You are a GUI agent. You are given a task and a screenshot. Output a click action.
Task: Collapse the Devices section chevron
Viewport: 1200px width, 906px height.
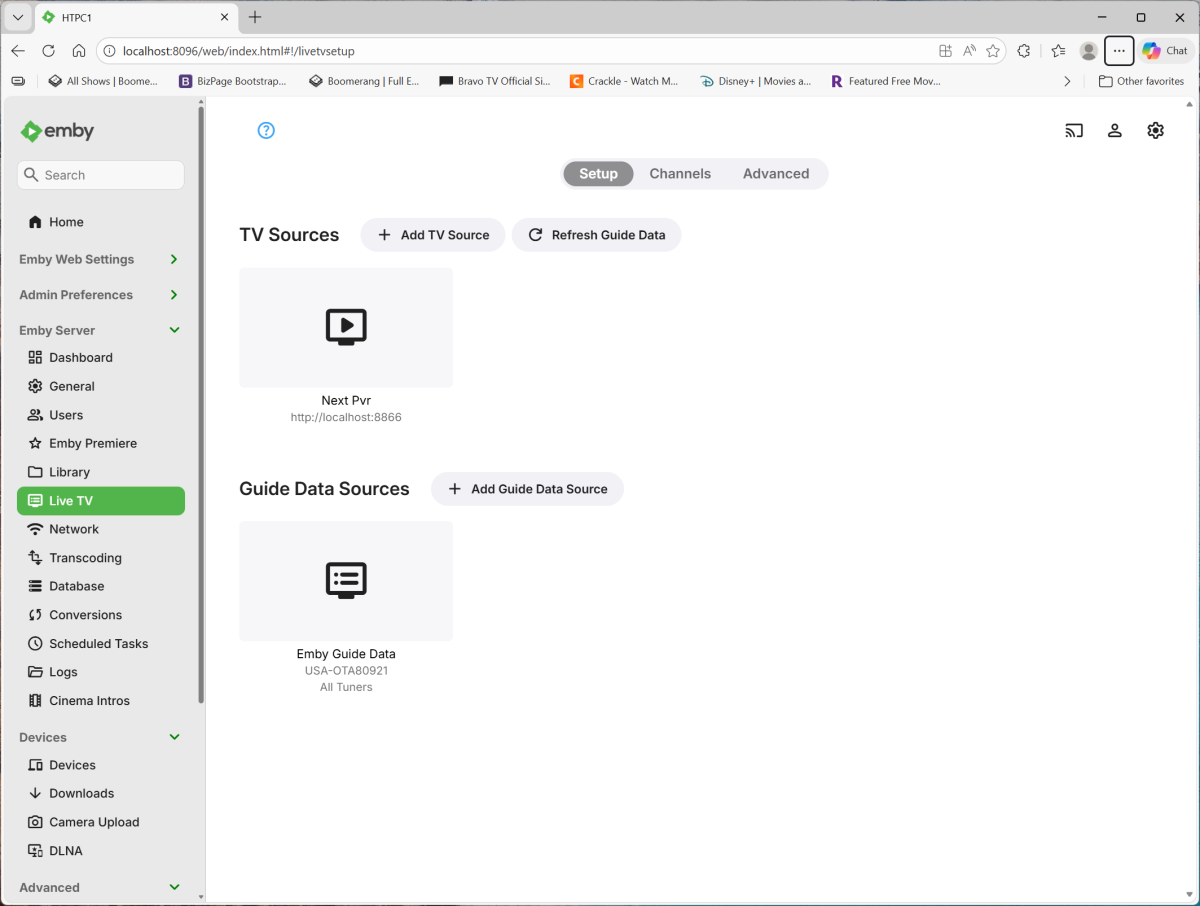(174, 737)
